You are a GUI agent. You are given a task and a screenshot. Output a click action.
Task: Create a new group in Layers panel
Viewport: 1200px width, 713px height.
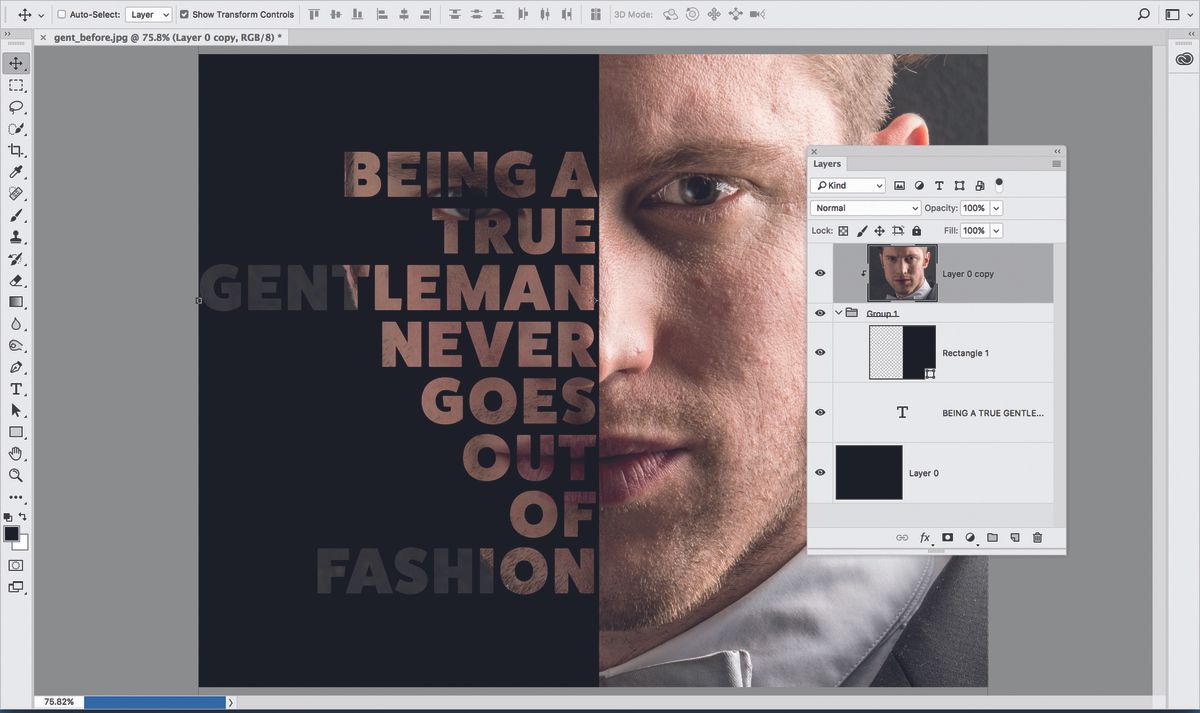(x=992, y=537)
